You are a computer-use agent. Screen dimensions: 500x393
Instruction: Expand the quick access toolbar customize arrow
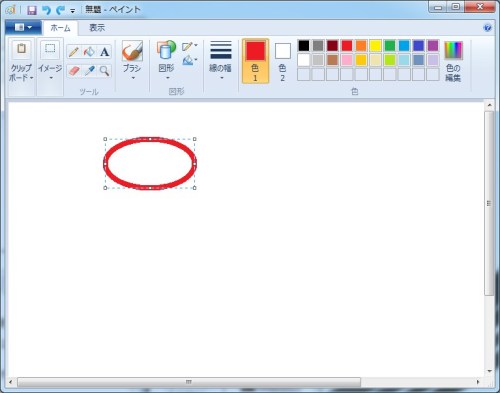click(x=73, y=11)
